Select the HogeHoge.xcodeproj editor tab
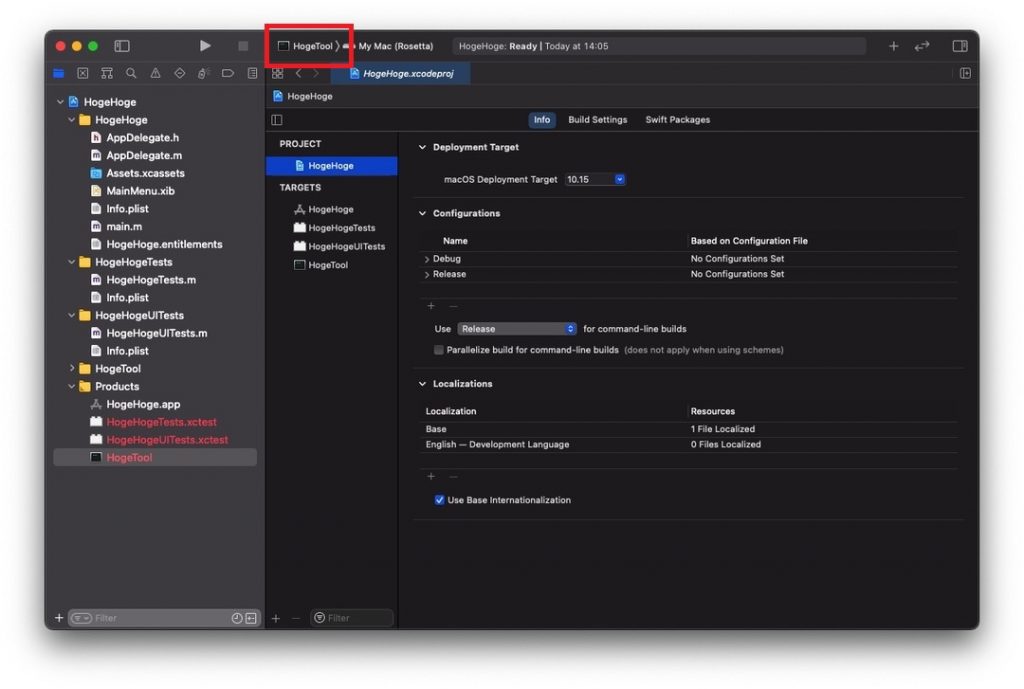This screenshot has height=689, width=1024. 402,73
